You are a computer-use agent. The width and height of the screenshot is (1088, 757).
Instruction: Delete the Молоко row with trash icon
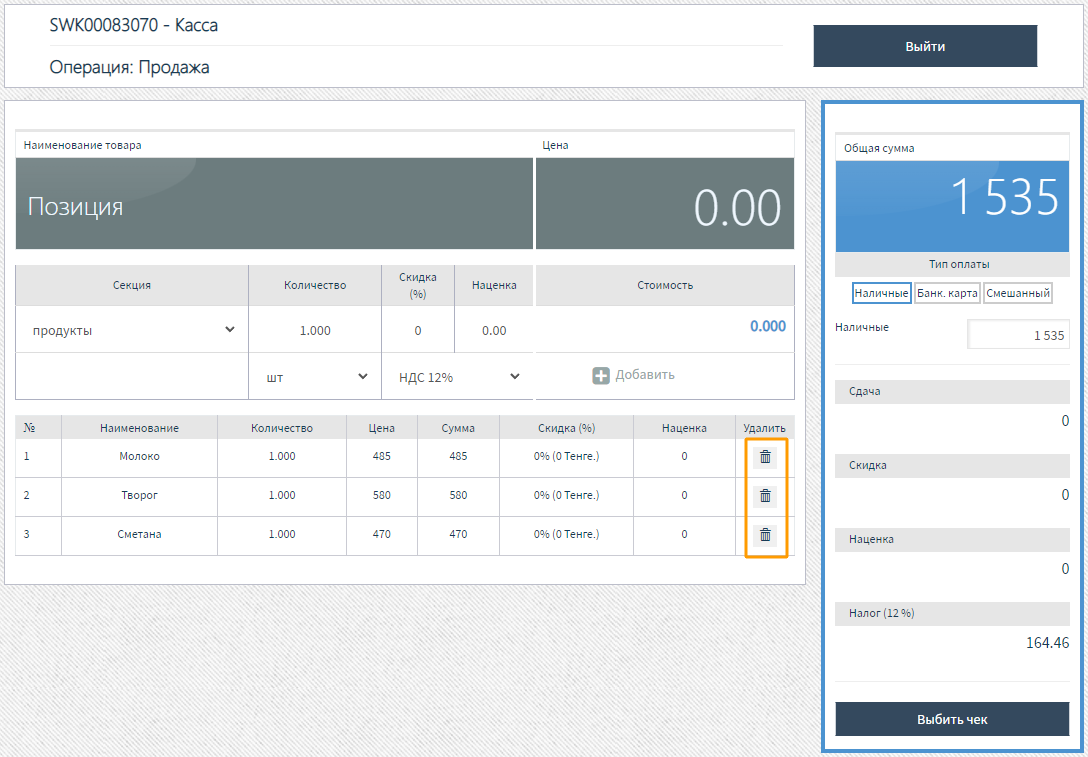pyautogui.click(x=765, y=457)
